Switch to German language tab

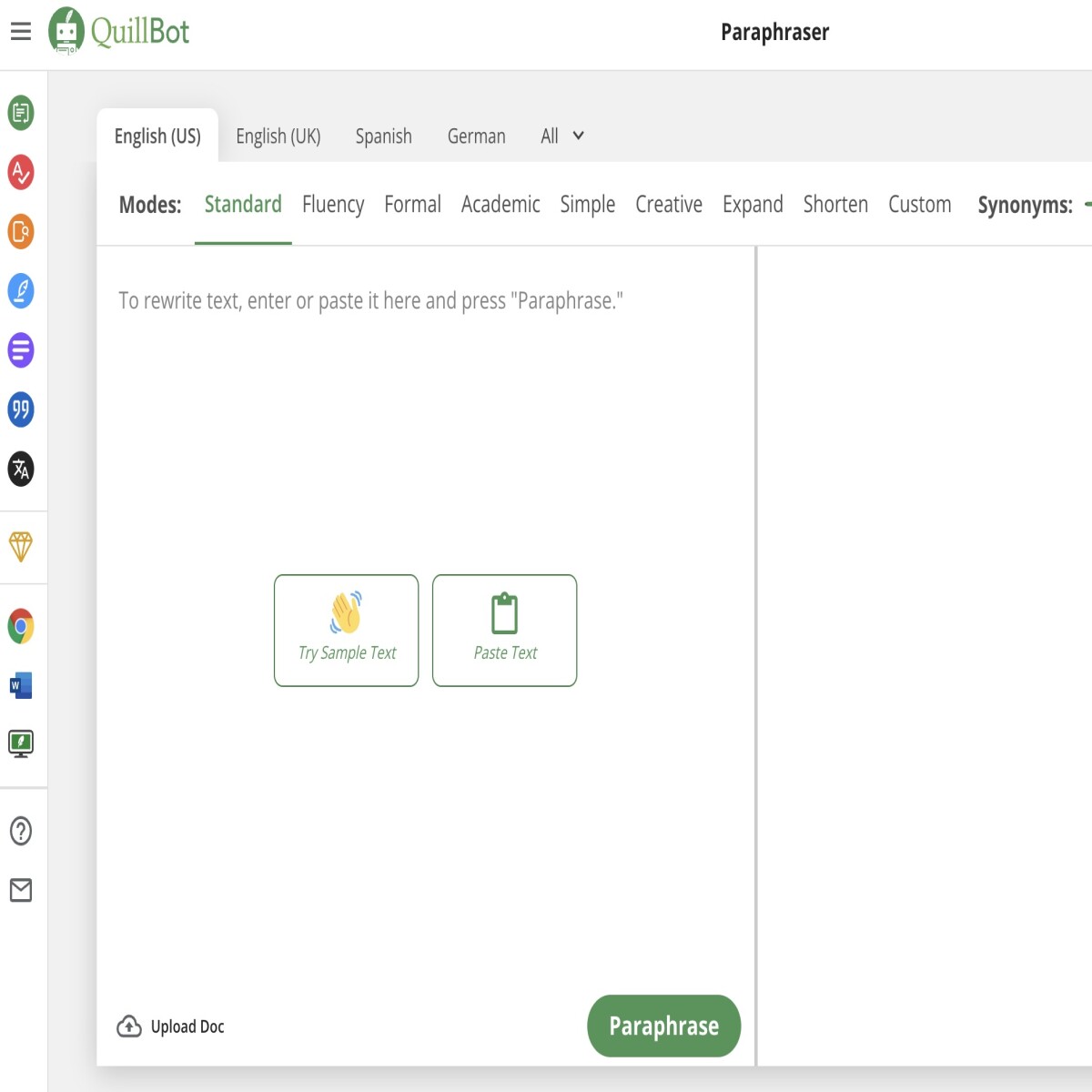pyautogui.click(x=476, y=136)
